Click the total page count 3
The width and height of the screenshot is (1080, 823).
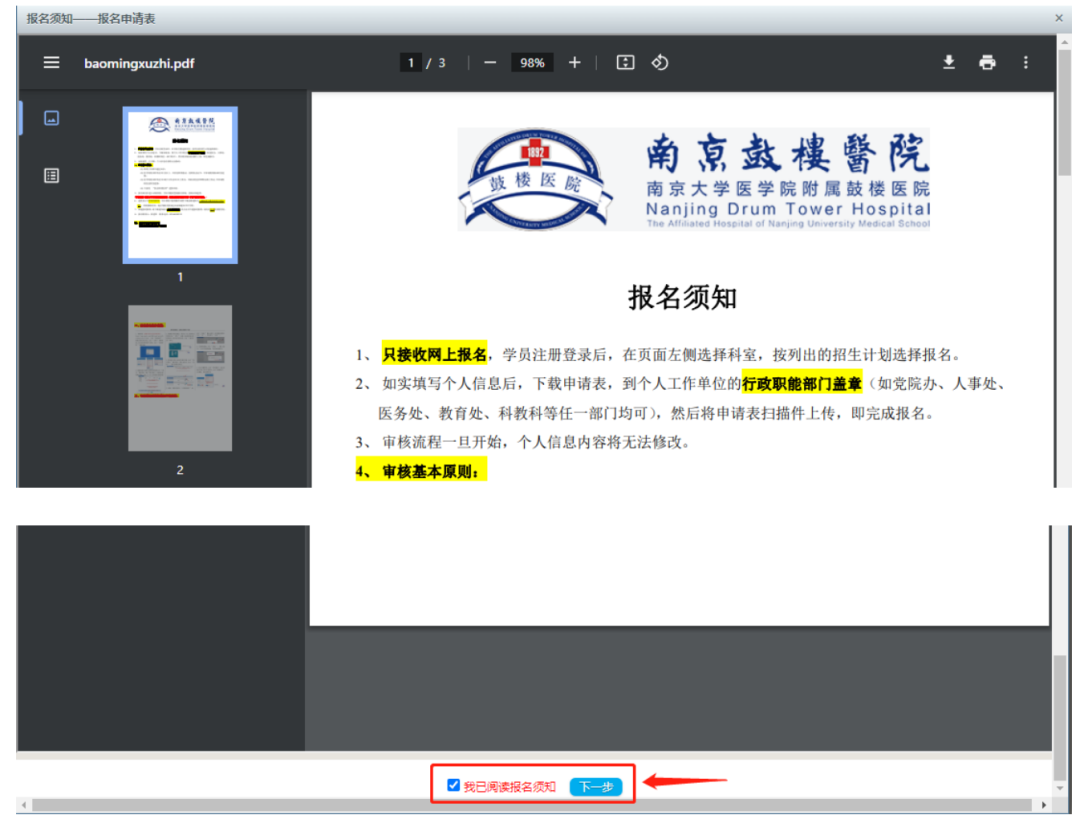(442, 63)
